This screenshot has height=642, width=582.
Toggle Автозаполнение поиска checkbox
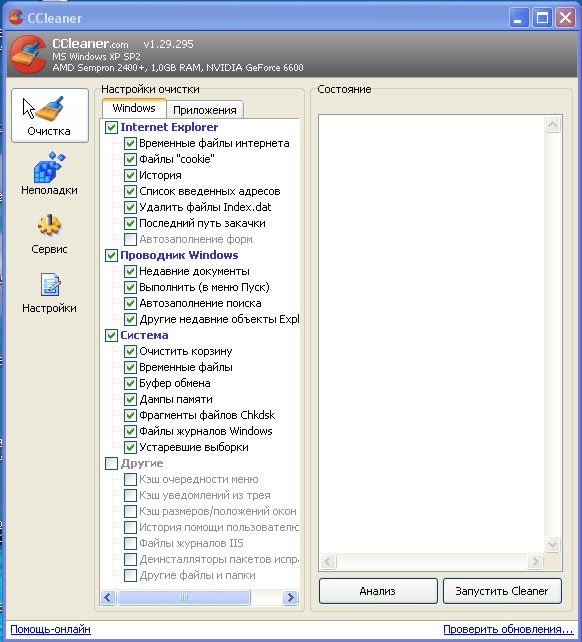pyautogui.click(x=130, y=303)
